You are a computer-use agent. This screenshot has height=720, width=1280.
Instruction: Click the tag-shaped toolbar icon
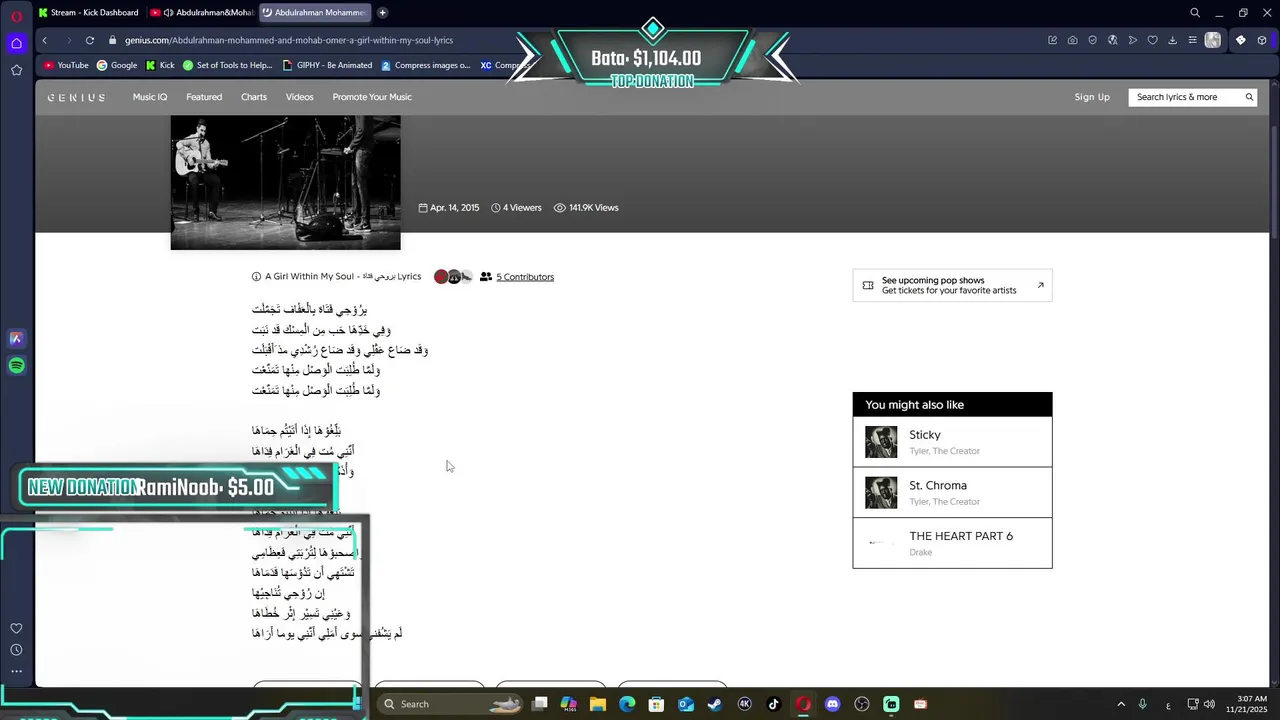point(1241,40)
